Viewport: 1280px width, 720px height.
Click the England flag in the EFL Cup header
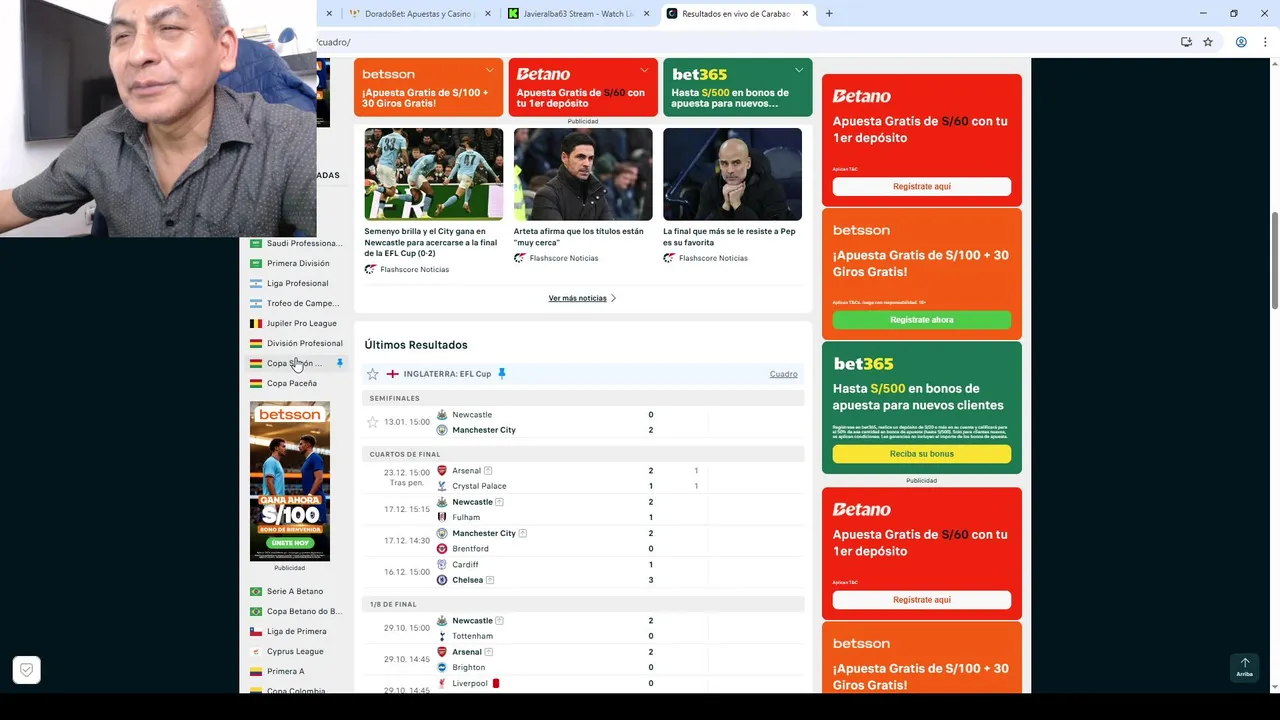[x=393, y=374]
